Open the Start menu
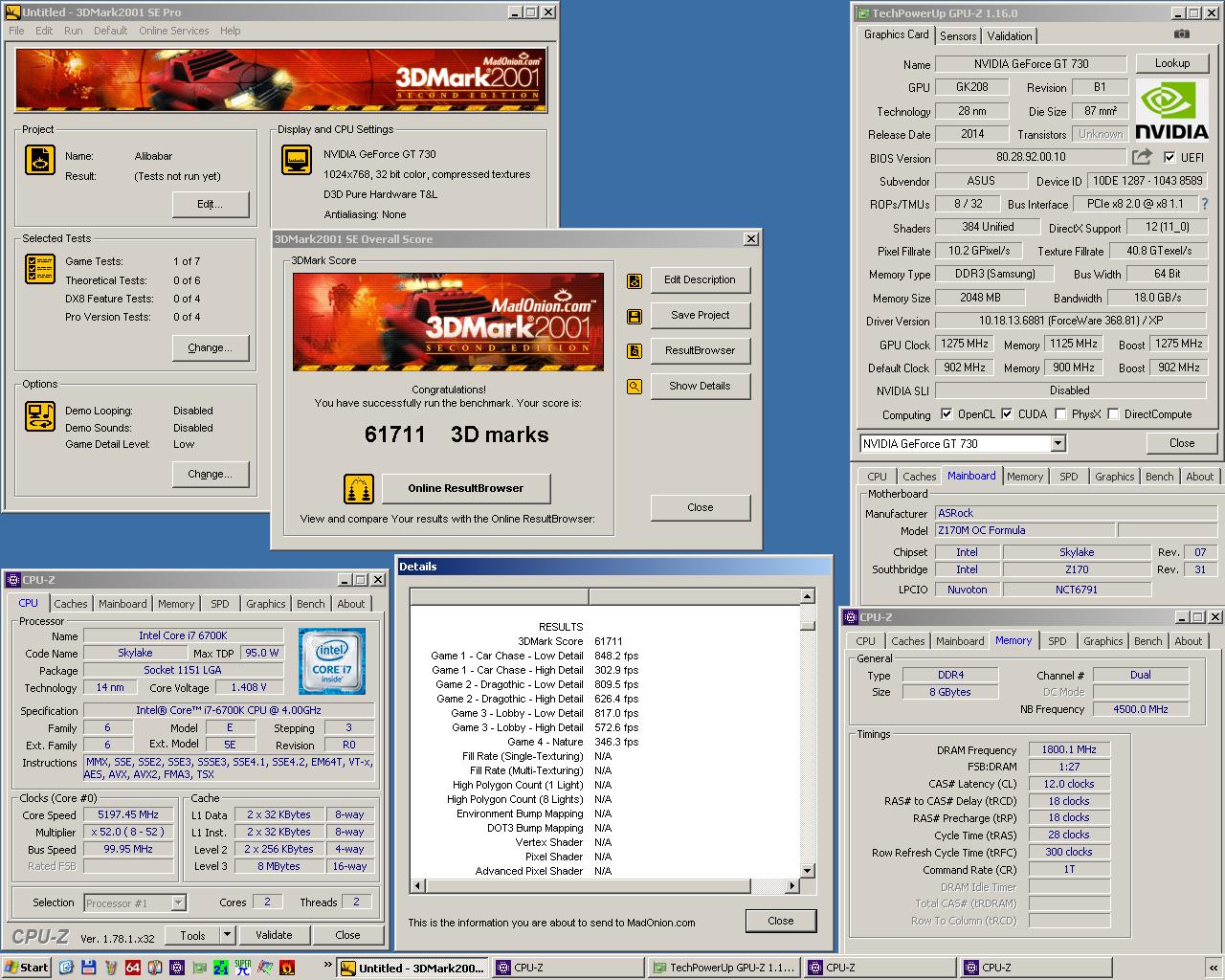 (x=26, y=968)
